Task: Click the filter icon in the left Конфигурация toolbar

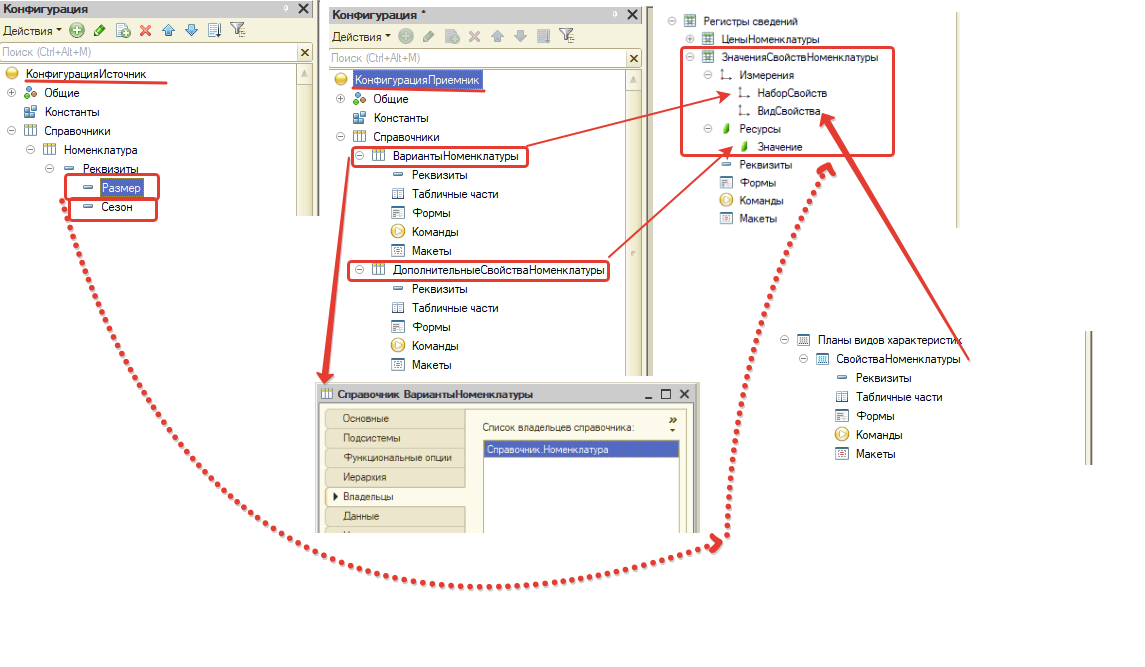Action: tap(237, 30)
